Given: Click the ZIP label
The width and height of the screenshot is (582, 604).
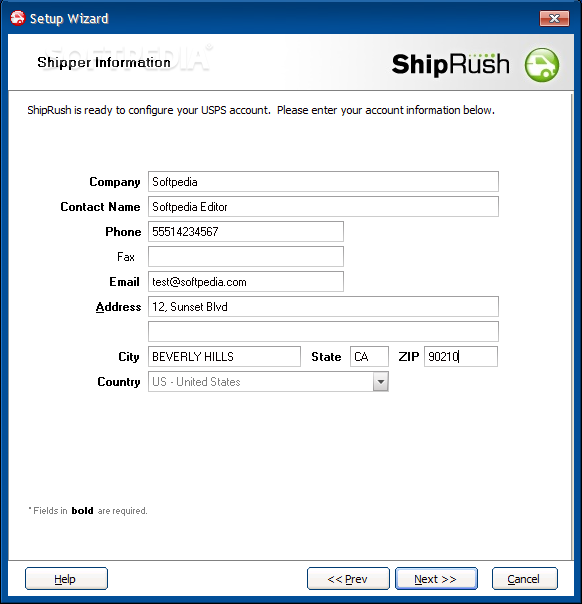Looking at the screenshot, I should (409, 357).
